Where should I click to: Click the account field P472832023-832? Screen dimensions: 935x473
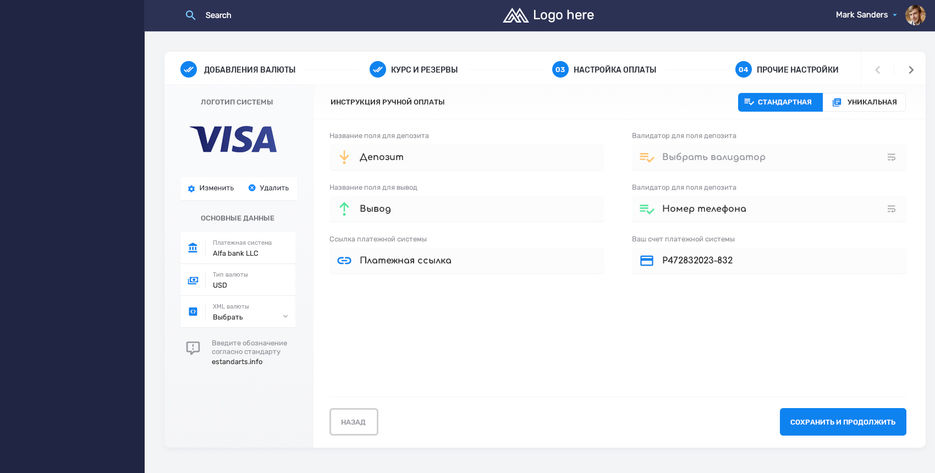pos(769,261)
